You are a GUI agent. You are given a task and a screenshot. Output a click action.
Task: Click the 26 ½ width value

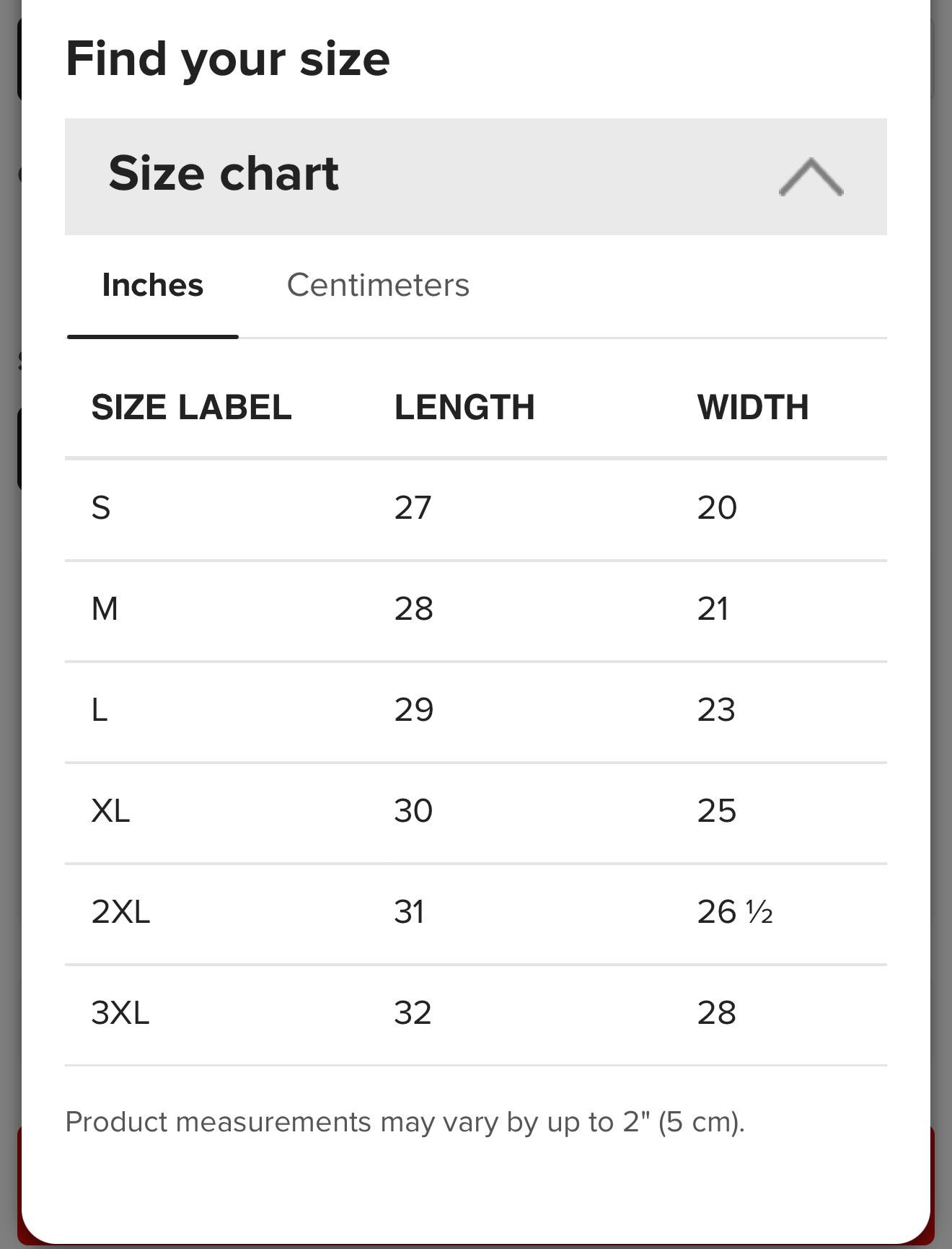(x=735, y=912)
